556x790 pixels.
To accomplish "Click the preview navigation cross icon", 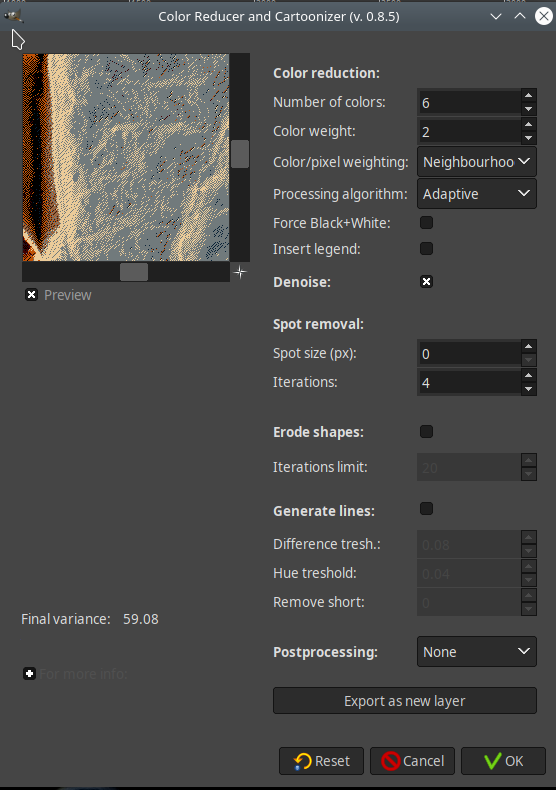I will 240,272.
